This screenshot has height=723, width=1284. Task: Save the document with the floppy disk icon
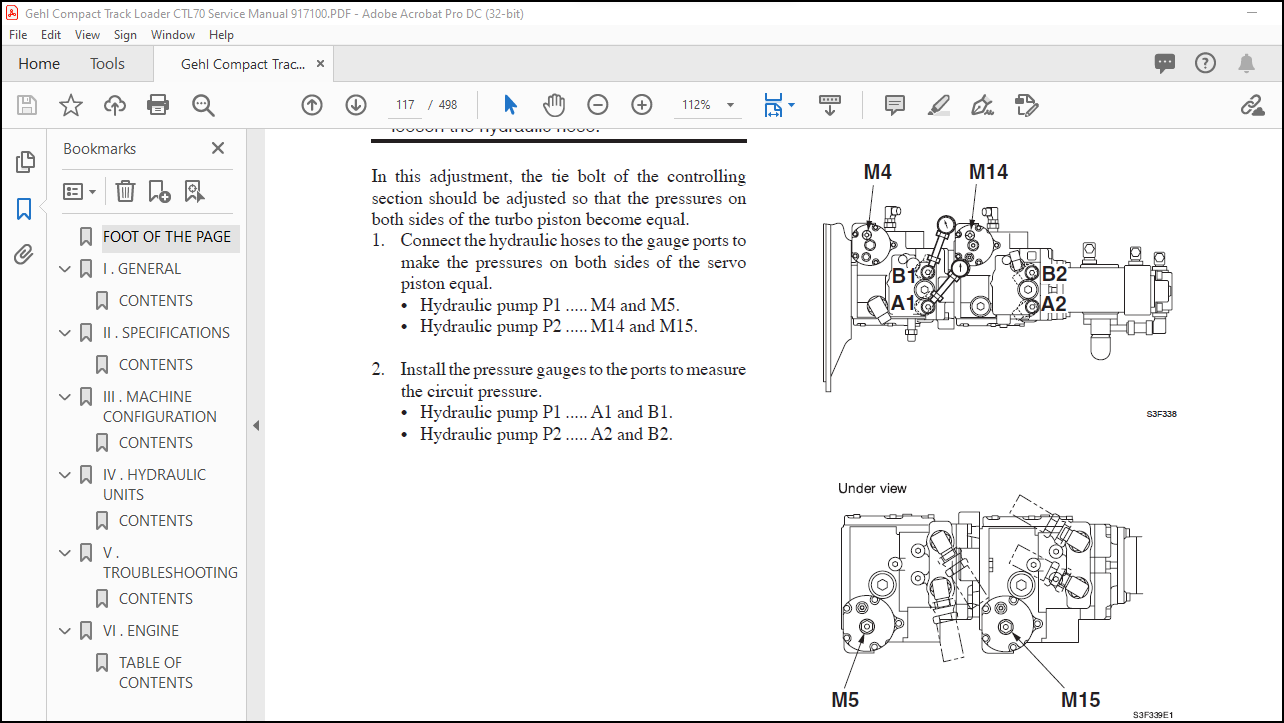(27, 105)
